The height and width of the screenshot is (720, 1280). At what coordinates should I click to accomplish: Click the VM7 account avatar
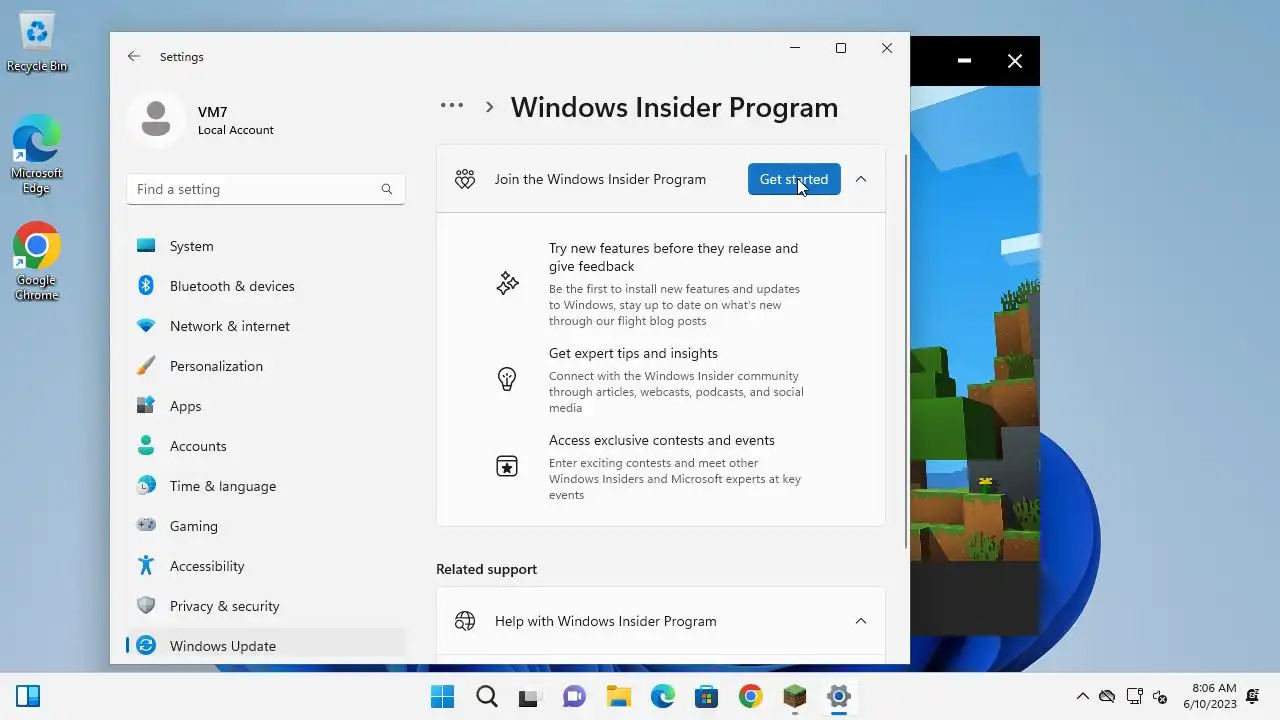[155, 120]
